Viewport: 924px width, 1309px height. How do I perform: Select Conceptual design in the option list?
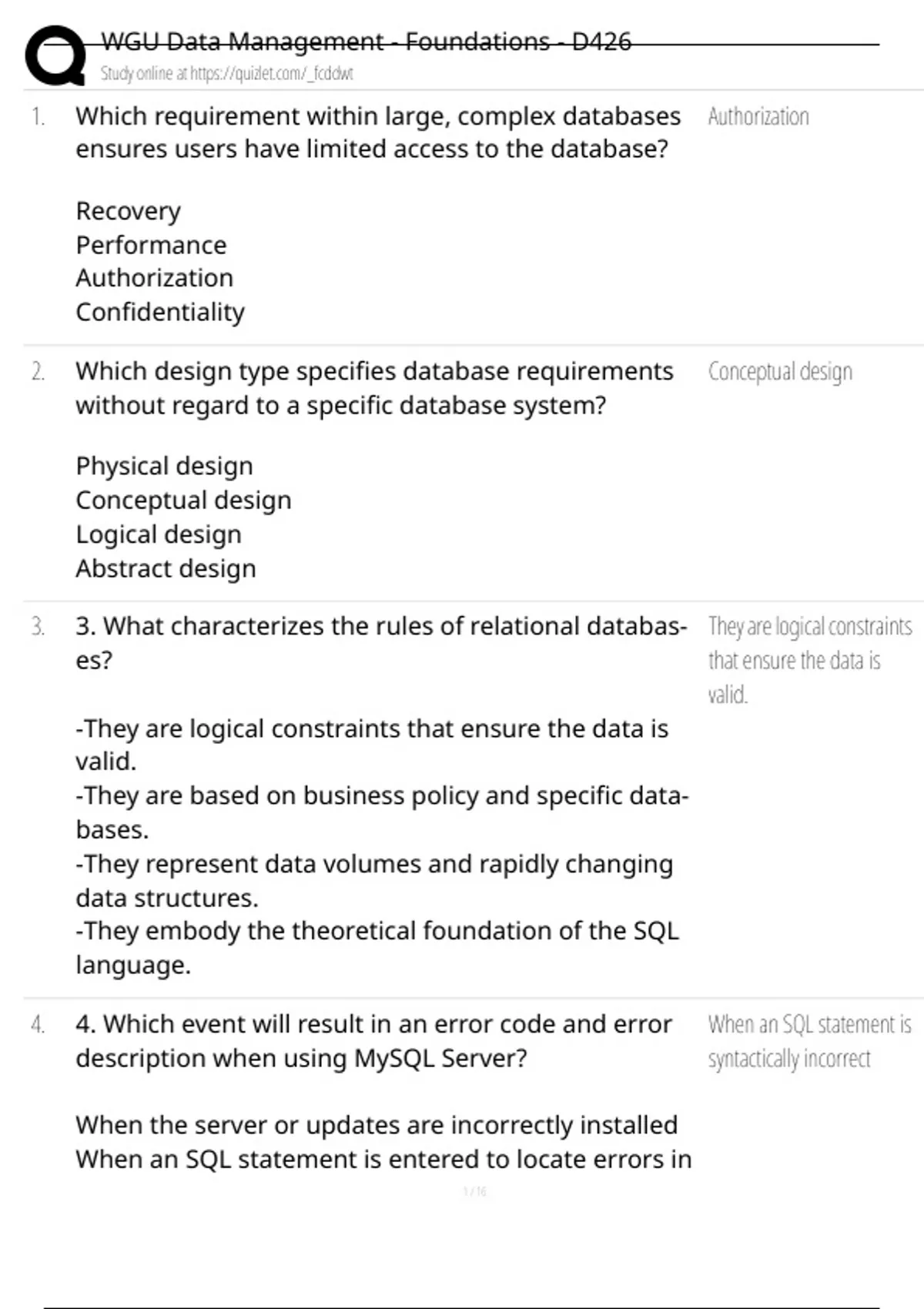pos(183,500)
